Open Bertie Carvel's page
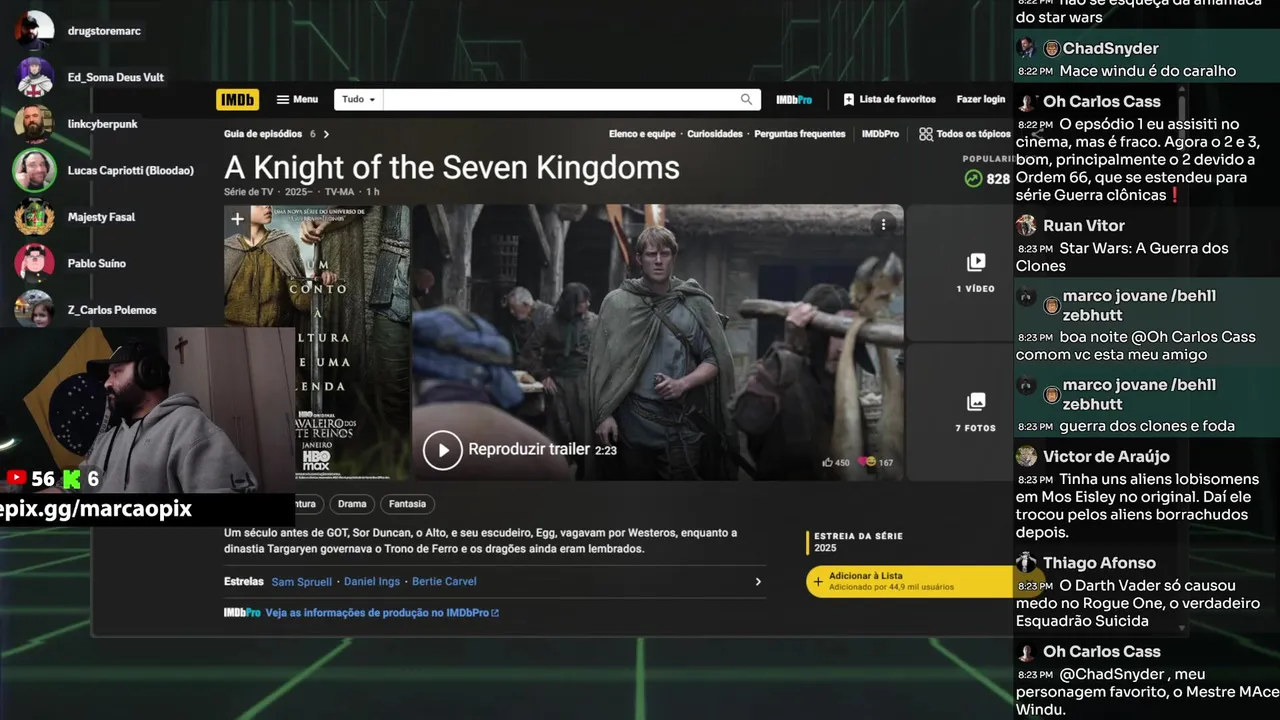This screenshot has height=720, width=1280. point(444,582)
